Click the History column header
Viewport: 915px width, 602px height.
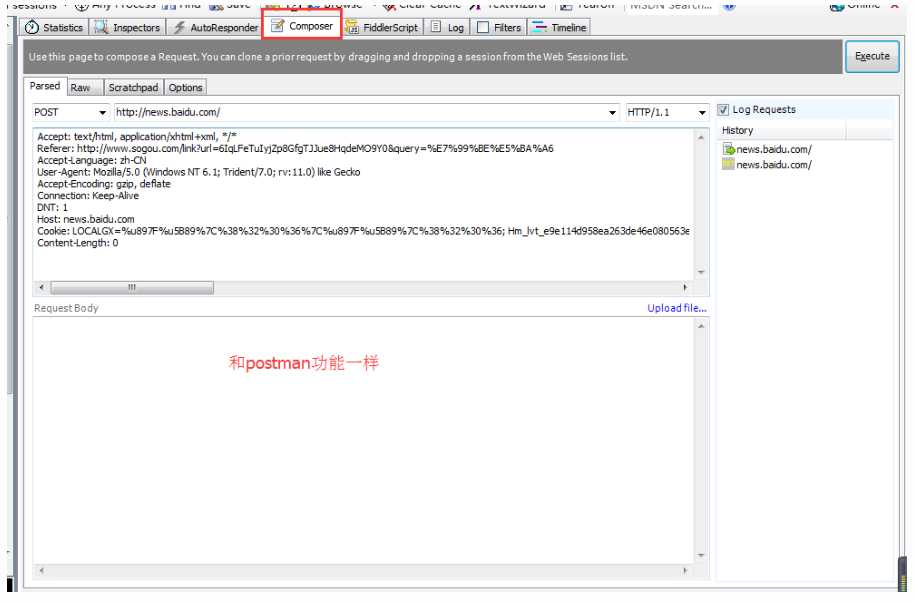tap(782, 131)
